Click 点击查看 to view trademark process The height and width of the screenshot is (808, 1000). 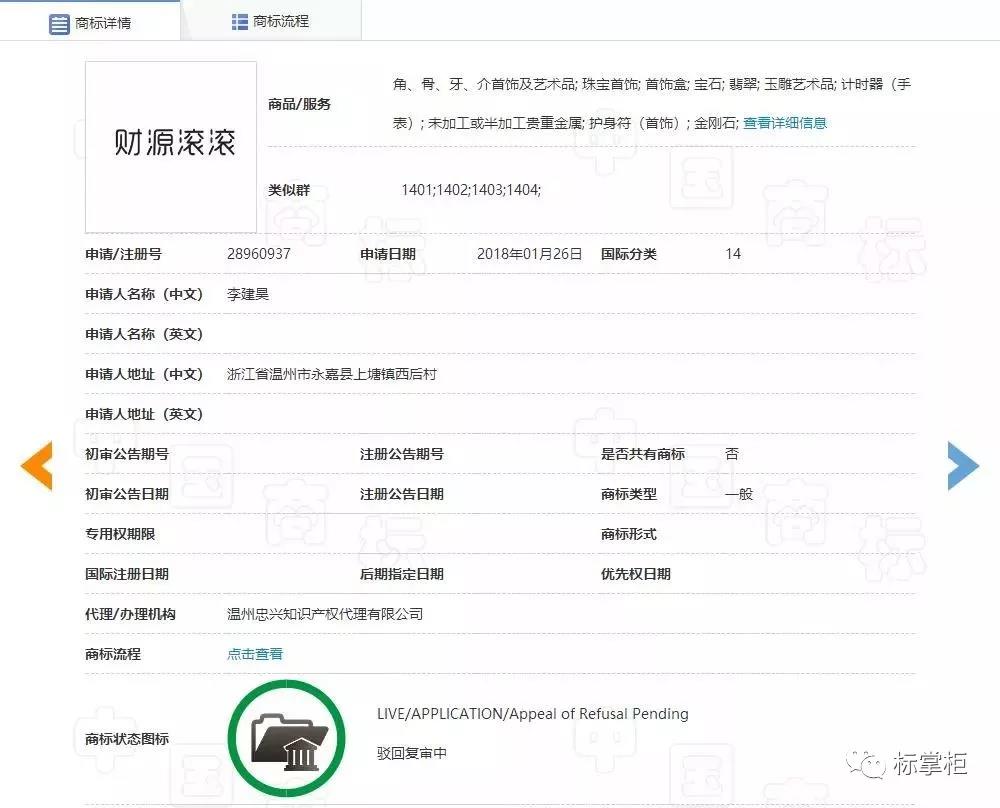252,653
